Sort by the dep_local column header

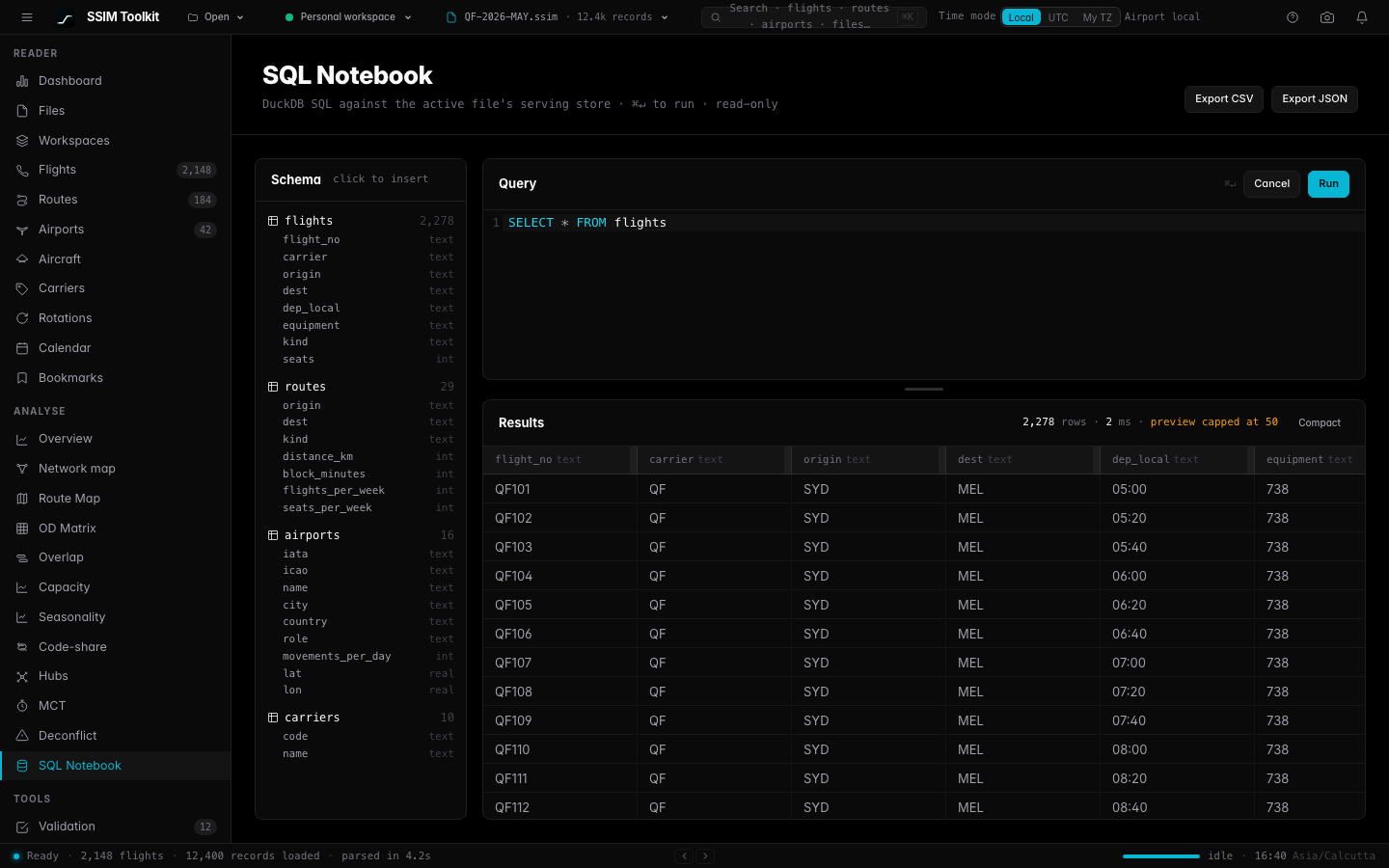[x=1177, y=460]
